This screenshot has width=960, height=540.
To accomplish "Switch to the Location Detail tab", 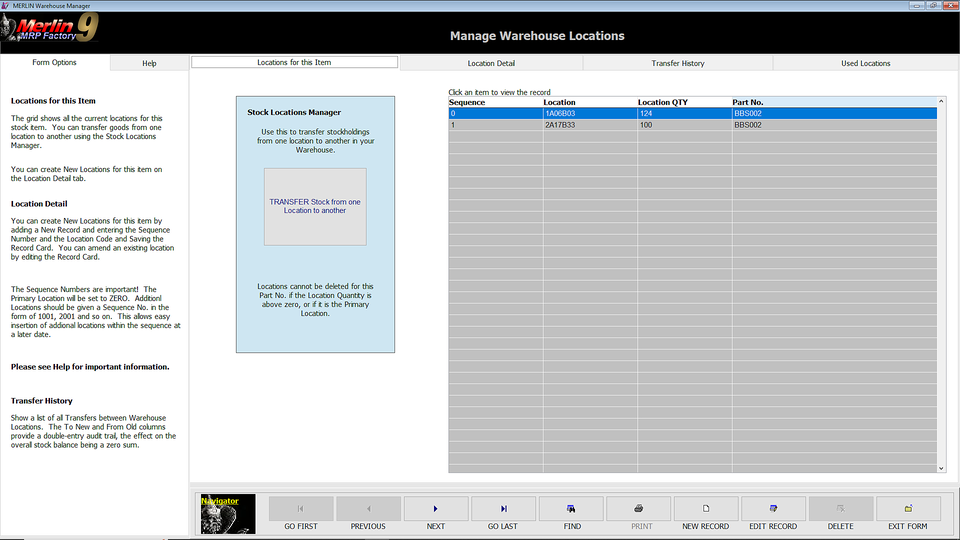I will pyautogui.click(x=491, y=63).
